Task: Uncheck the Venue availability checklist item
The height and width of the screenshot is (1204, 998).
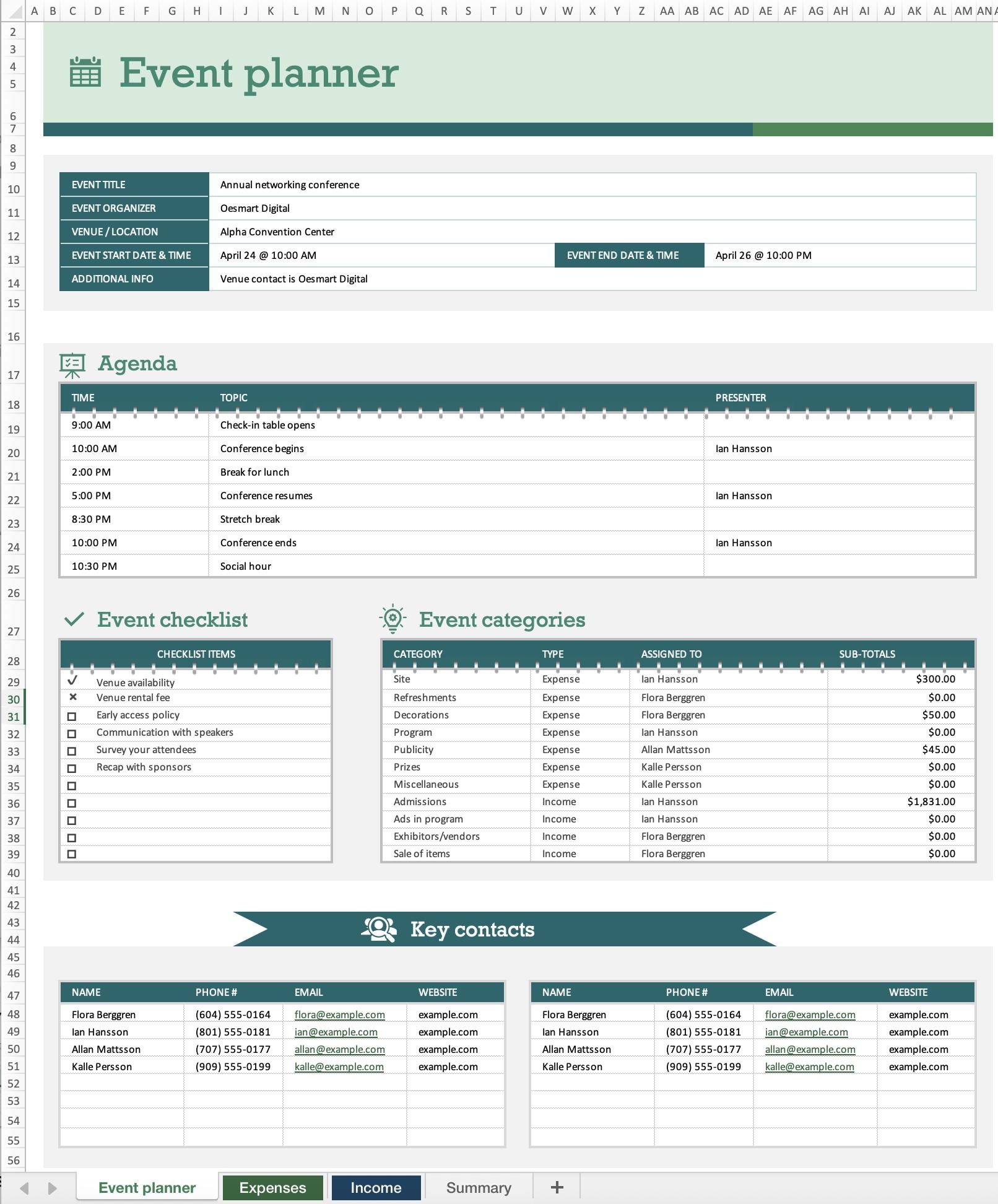Action: click(74, 679)
